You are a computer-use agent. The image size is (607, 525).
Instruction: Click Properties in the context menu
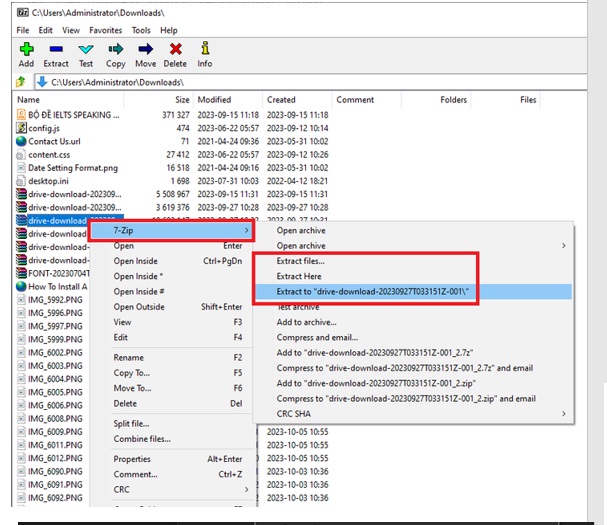[132, 459]
